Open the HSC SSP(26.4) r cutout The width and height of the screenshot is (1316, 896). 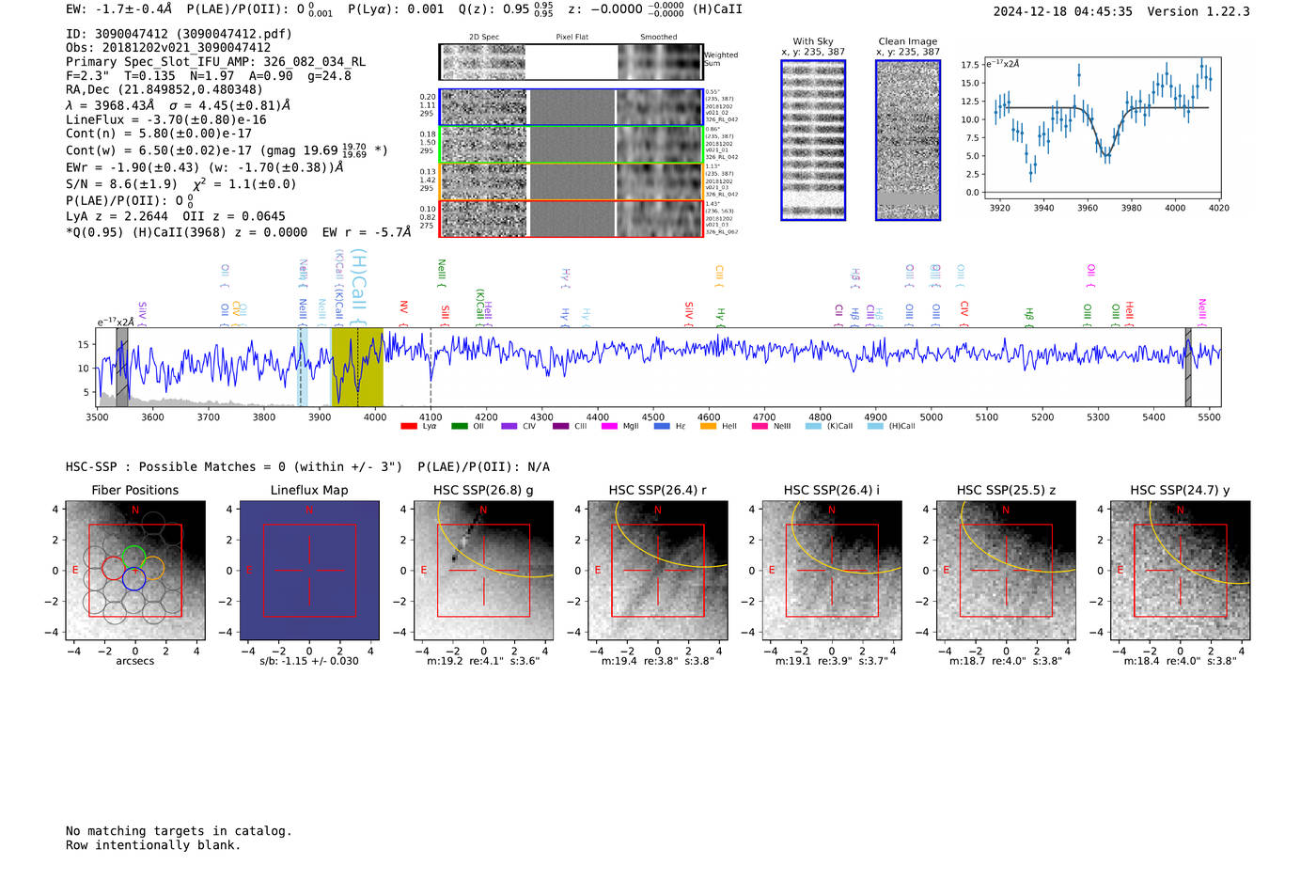pyautogui.click(x=658, y=571)
